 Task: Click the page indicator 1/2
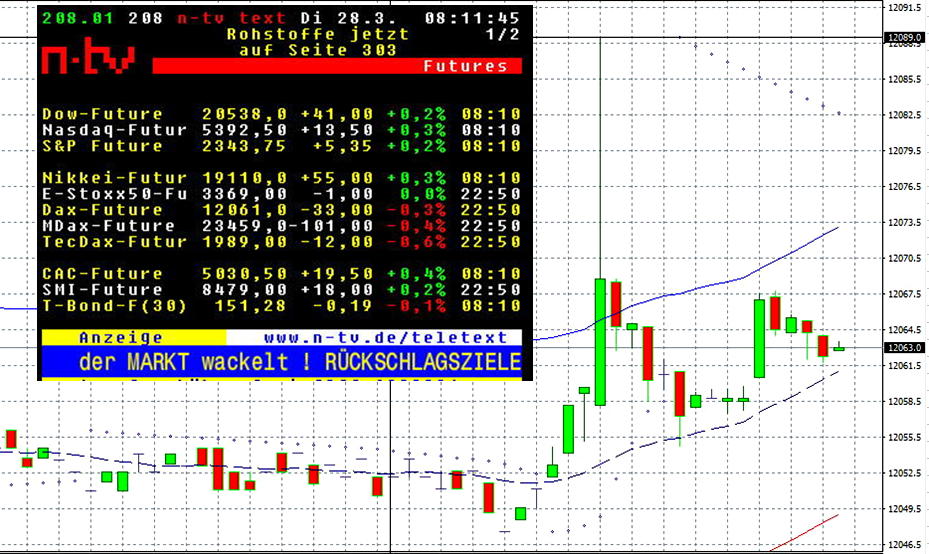point(502,34)
